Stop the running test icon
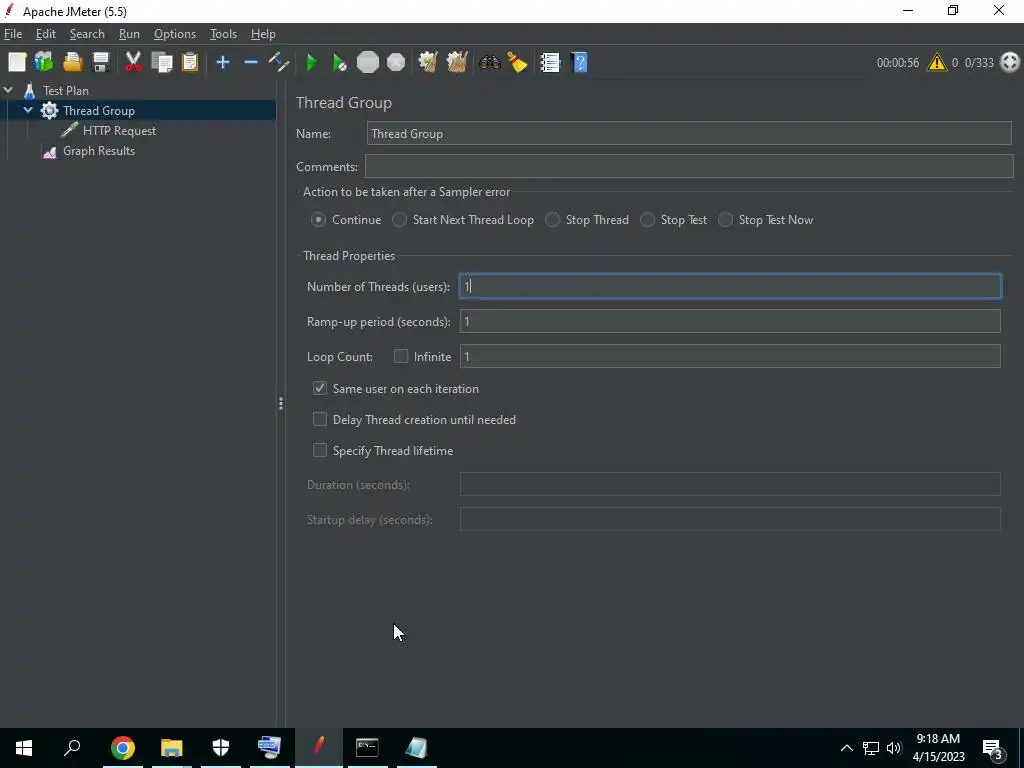 coord(368,63)
